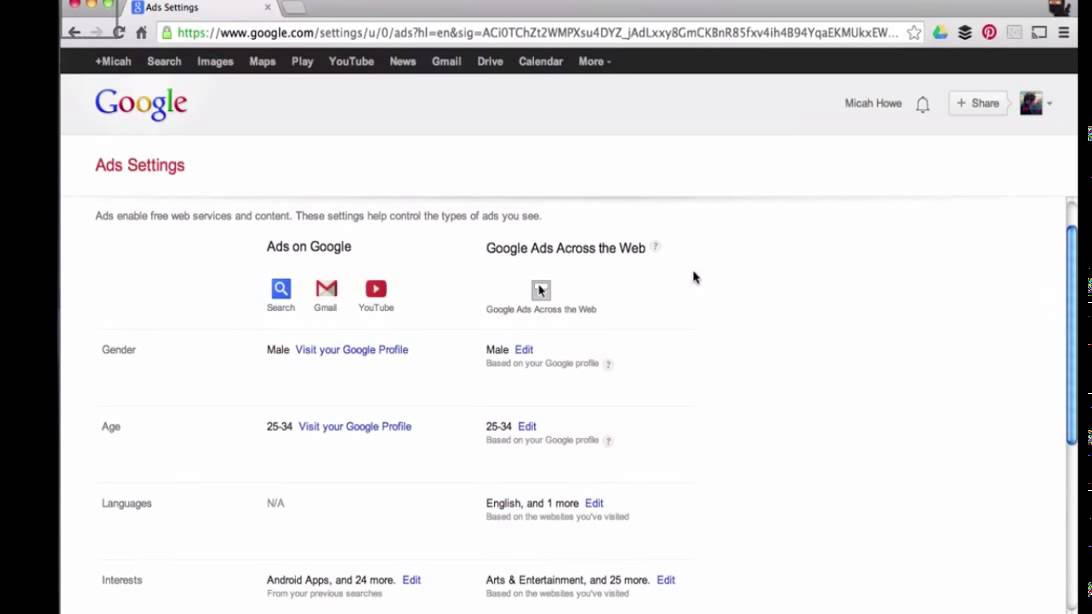Click Google Ads Across the Web icon
The height and width of the screenshot is (614, 1092).
pyautogui.click(x=541, y=290)
